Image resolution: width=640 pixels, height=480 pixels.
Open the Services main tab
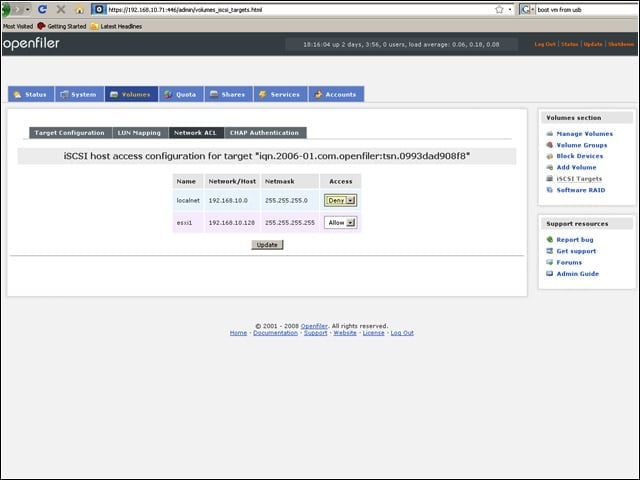280,94
